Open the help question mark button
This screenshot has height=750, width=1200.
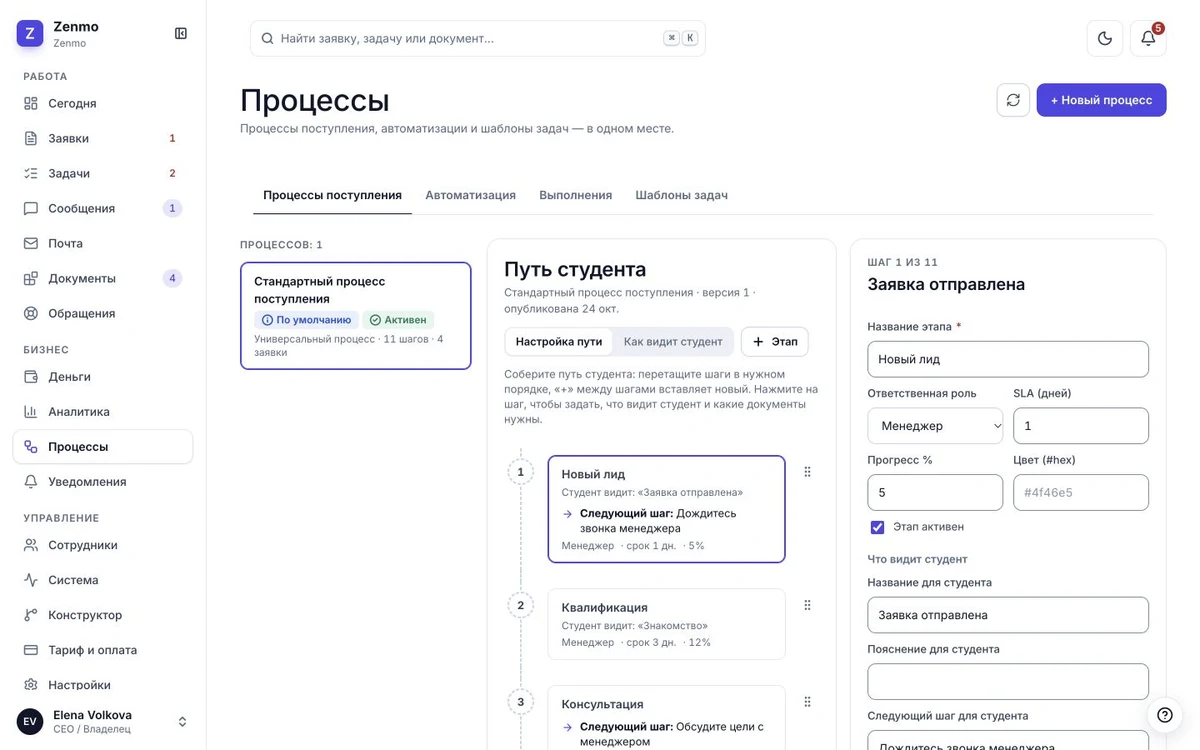click(1165, 715)
